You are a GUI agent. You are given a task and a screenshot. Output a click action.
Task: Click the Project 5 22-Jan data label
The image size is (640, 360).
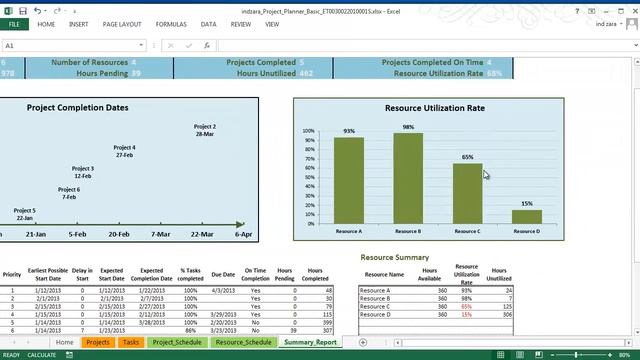(25, 214)
